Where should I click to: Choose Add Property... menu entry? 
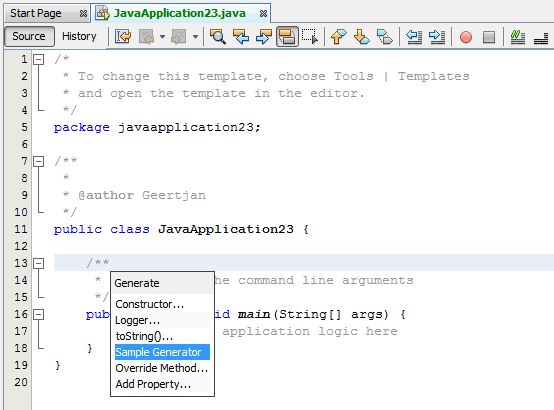point(162,384)
